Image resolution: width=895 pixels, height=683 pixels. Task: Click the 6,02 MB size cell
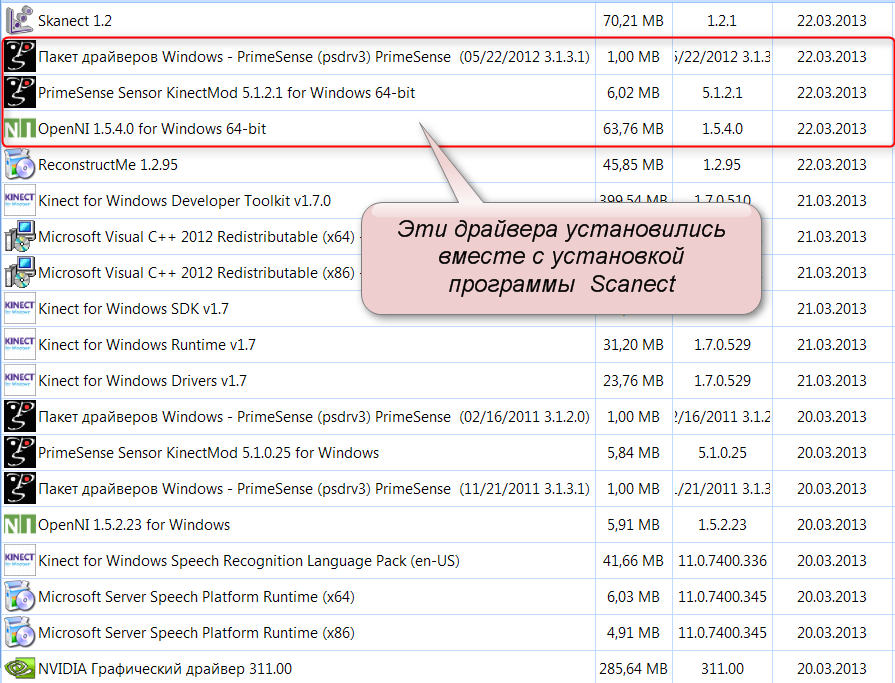coord(633,92)
